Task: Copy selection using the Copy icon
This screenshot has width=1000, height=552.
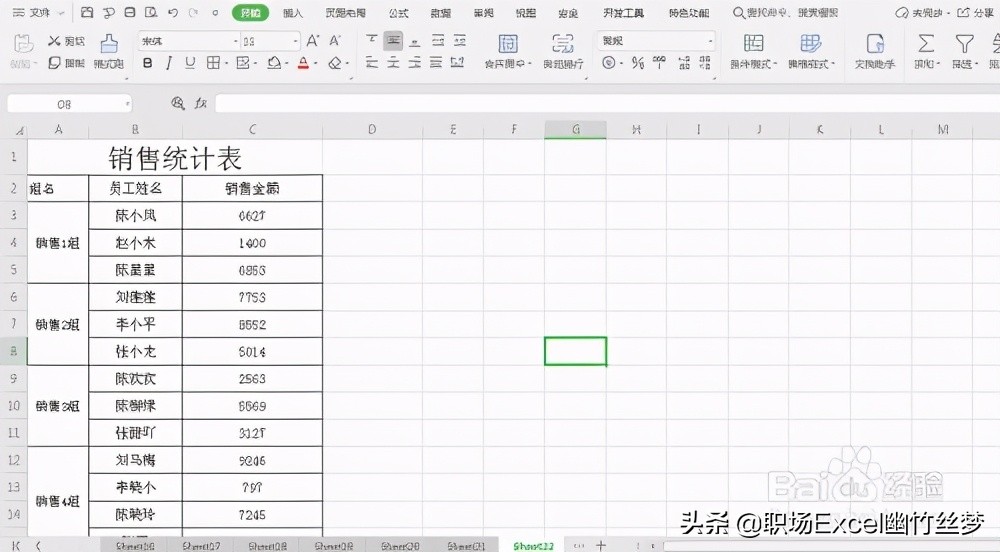Action: [55, 62]
